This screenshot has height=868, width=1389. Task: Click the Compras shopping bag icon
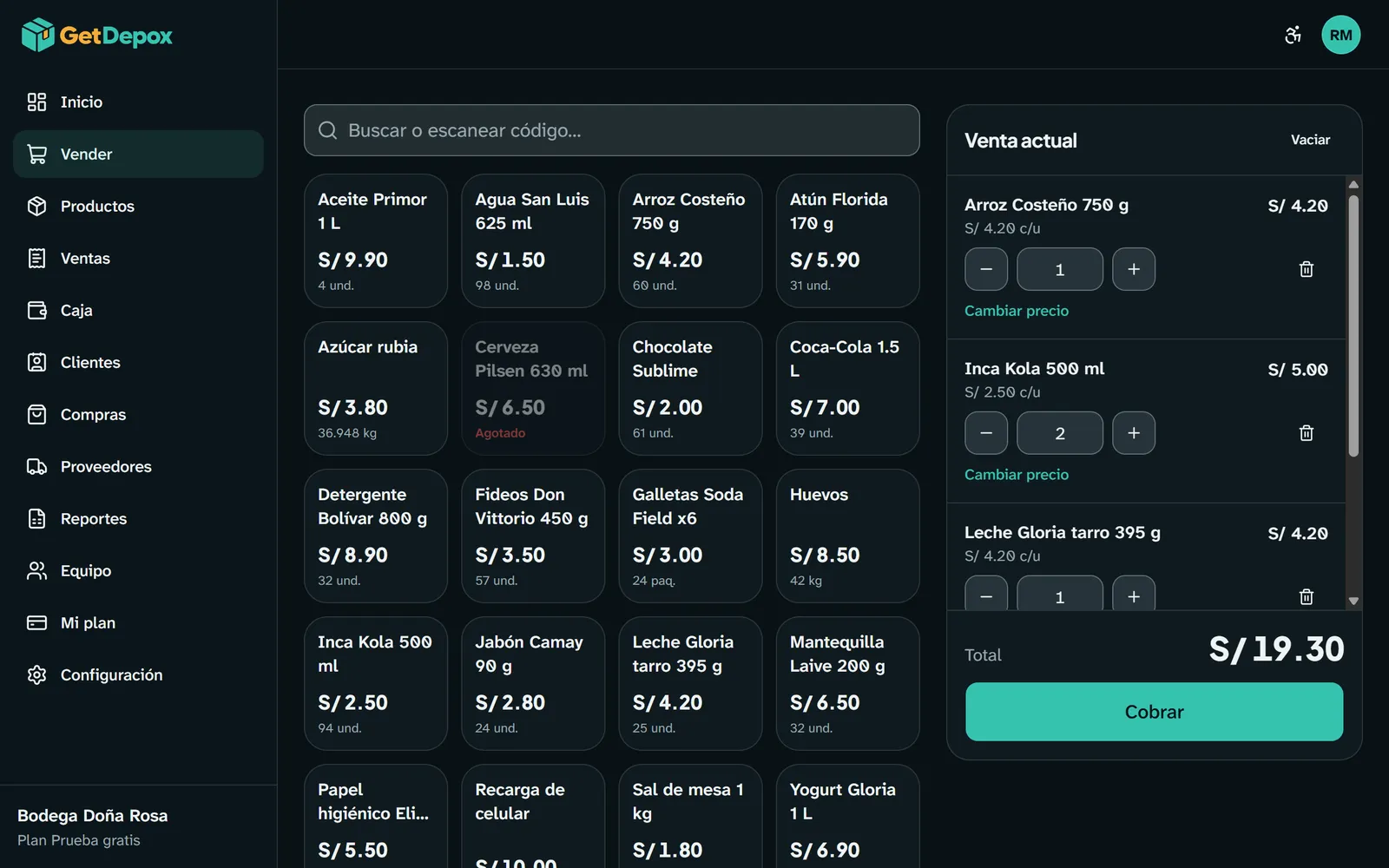[x=36, y=415]
